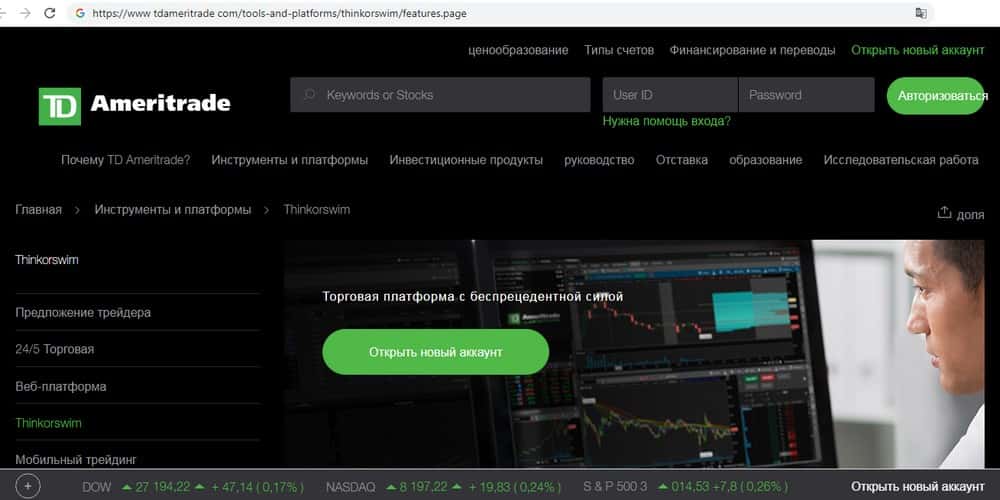Image resolution: width=1000 pixels, height=500 pixels.
Task: Click the banner headline Торговая платформа text
Action: [x=473, y=297]
